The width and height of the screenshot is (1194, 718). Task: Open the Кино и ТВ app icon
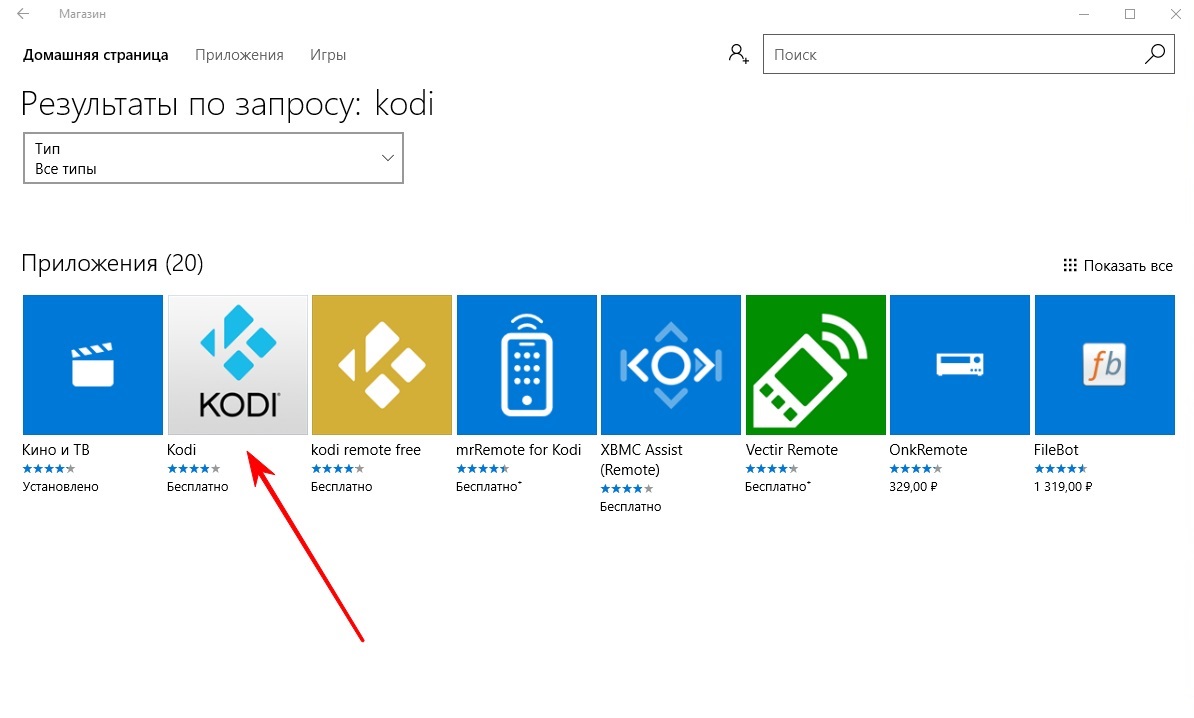pyautogui.click(x=93, y=365)
